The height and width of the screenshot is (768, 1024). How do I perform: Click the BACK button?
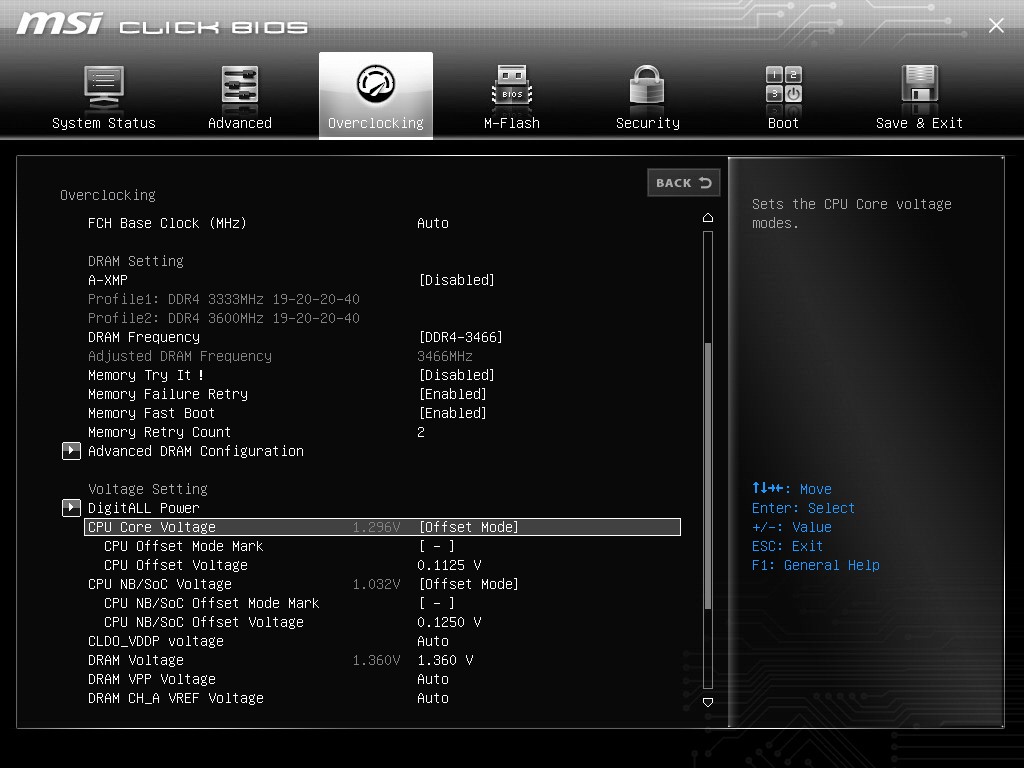click(x=684, y=183)
